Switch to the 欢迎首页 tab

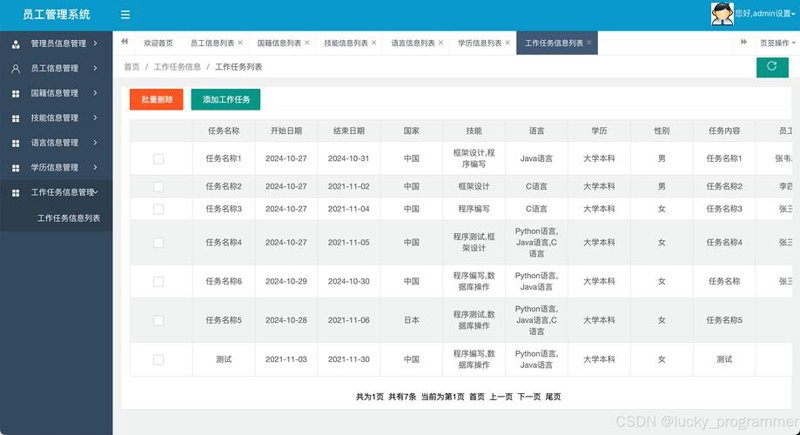[x=158, y=43]
